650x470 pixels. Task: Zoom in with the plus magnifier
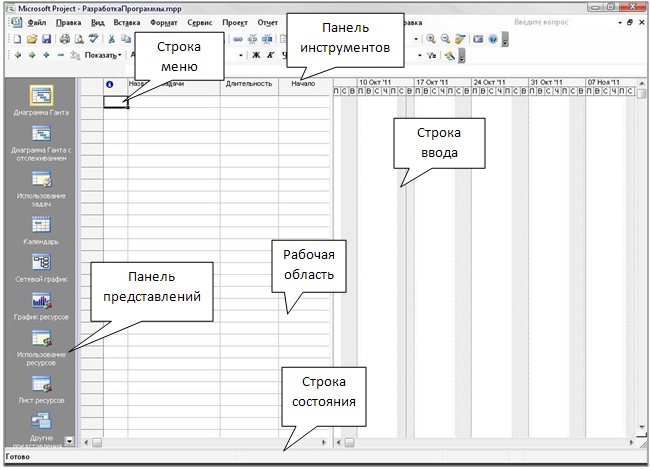pyautogui.click(x=431, y=39)
